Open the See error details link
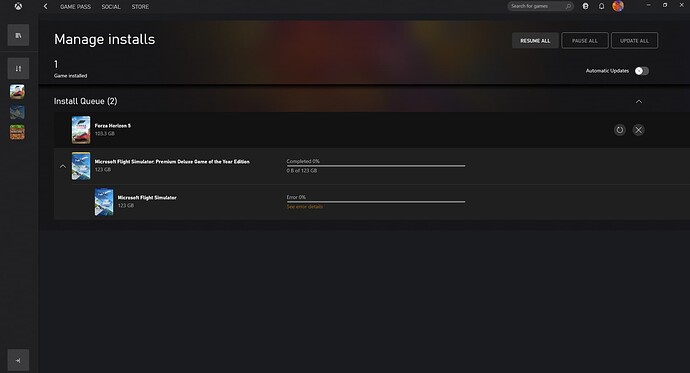The image size is (690, 373). pyautogui.click(x=305, y=207)
